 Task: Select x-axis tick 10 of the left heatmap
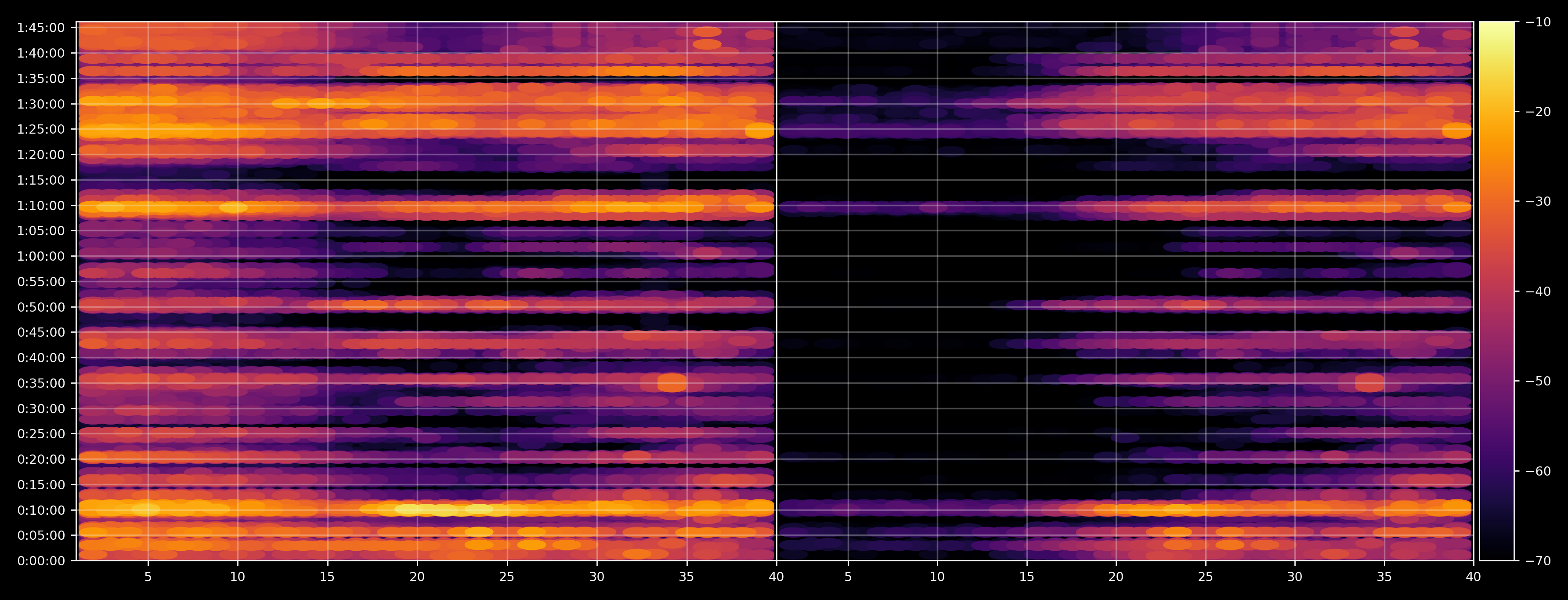pos(237,577)
